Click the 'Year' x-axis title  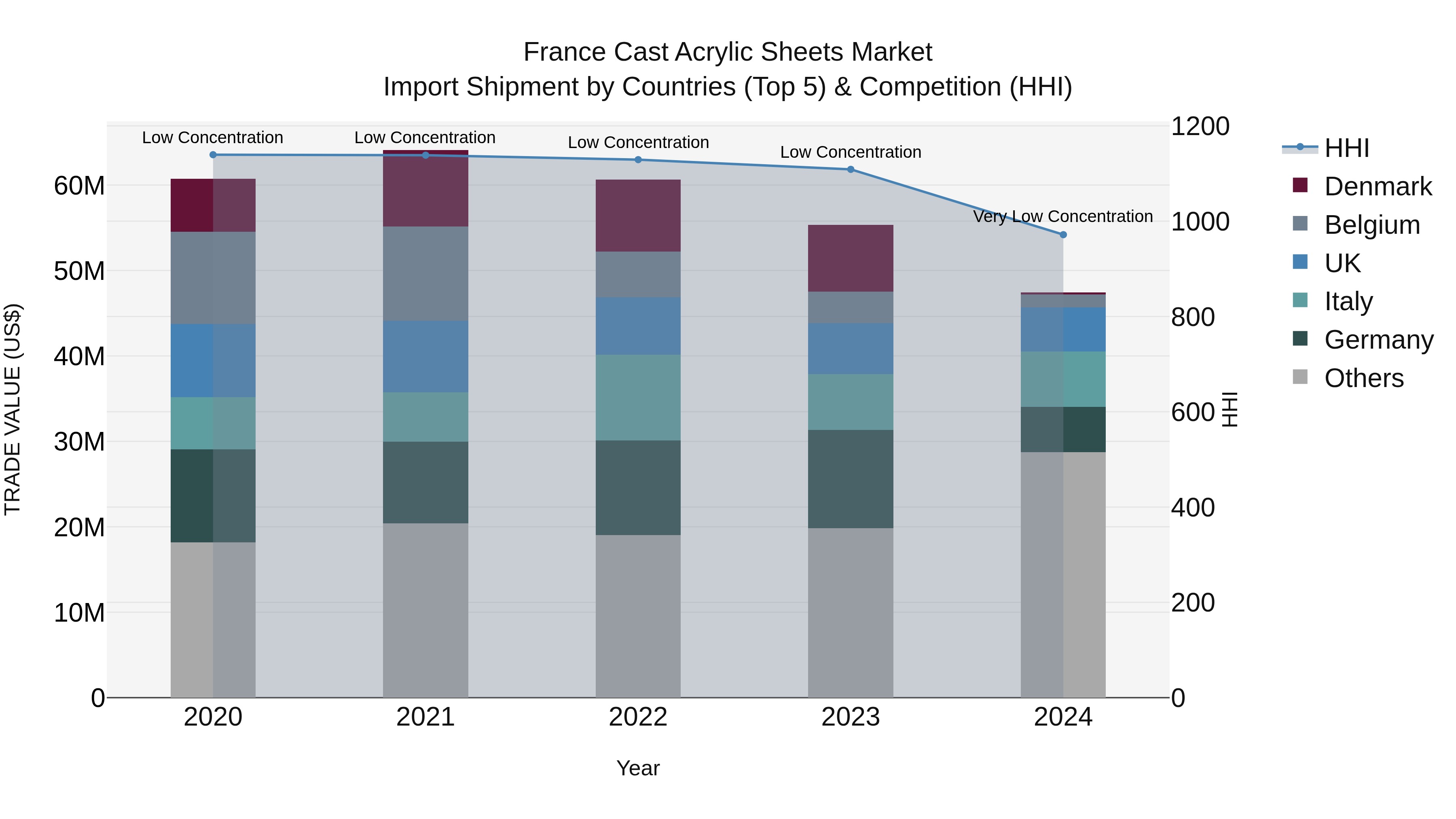click(x=638, y=769)
